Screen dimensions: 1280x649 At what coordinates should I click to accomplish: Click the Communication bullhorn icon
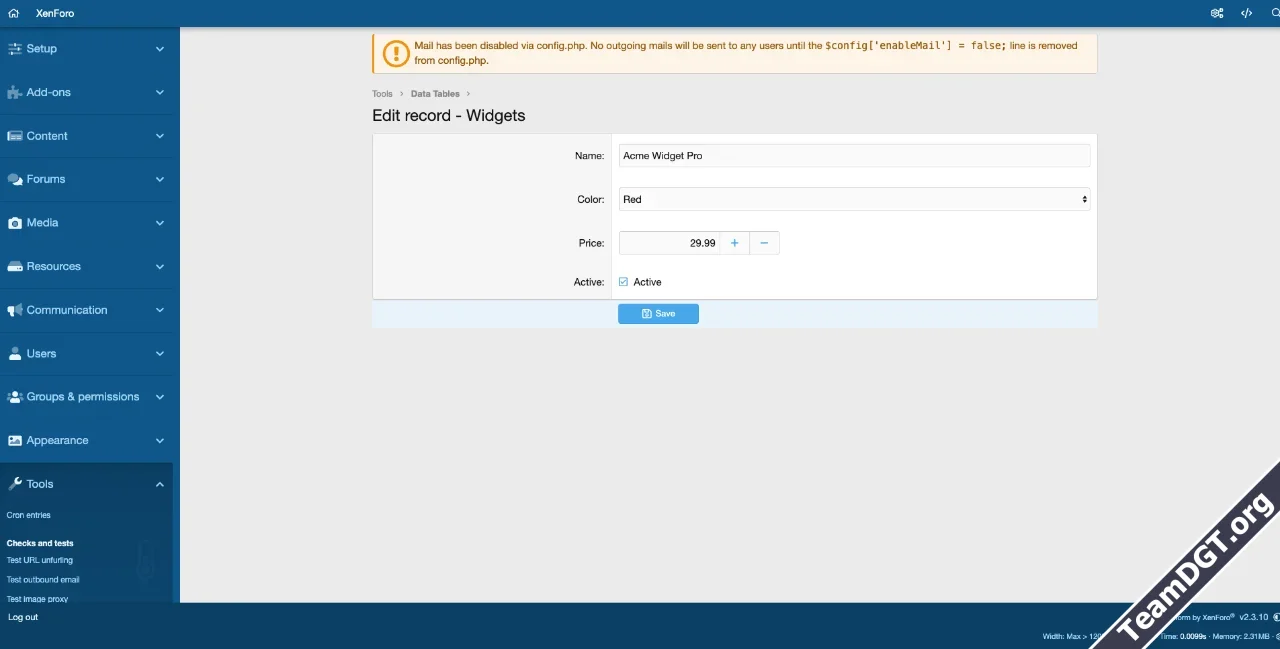(x=14, y=310)
